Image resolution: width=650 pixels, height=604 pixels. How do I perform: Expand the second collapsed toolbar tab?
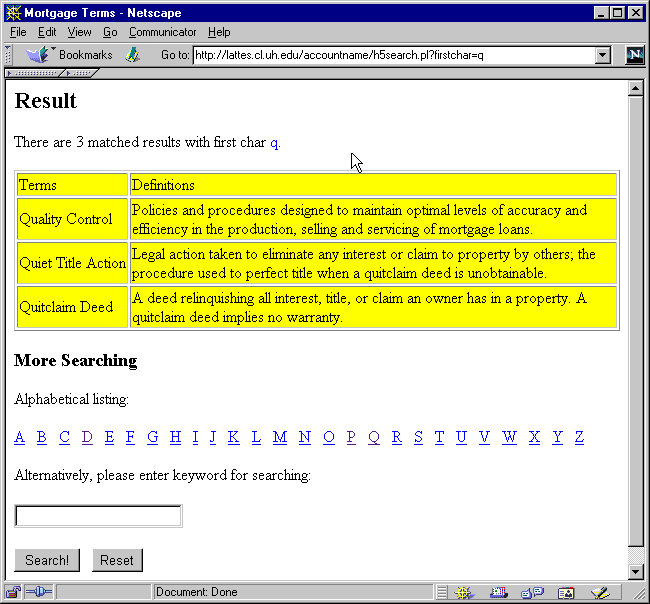pos(81,73)
